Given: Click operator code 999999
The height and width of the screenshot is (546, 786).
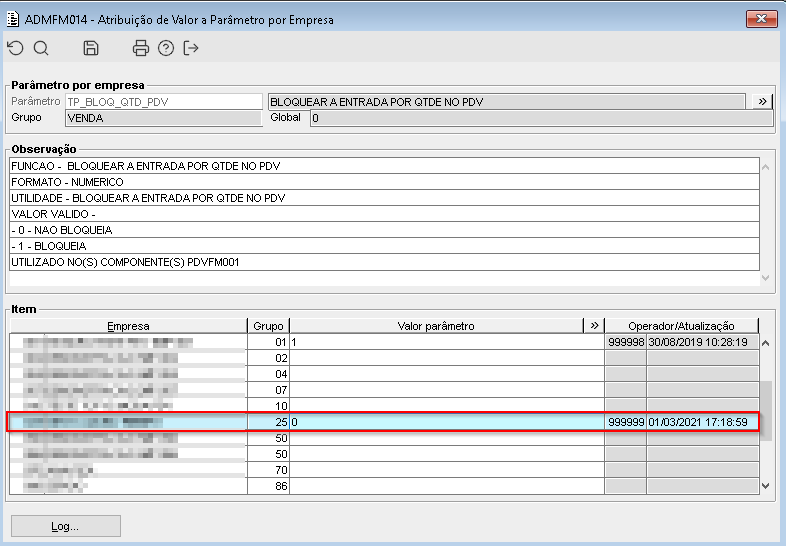Looking at the screenshot, I should coord(626,422).
